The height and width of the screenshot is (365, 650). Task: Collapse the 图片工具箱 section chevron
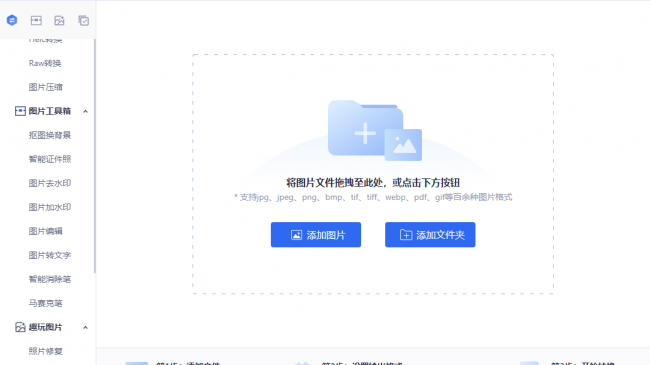click(x=85, y=111)
